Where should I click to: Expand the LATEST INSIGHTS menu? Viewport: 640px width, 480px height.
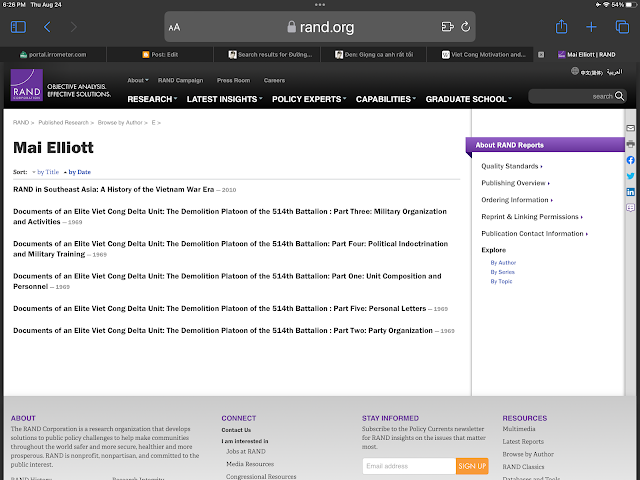point(224,99)
